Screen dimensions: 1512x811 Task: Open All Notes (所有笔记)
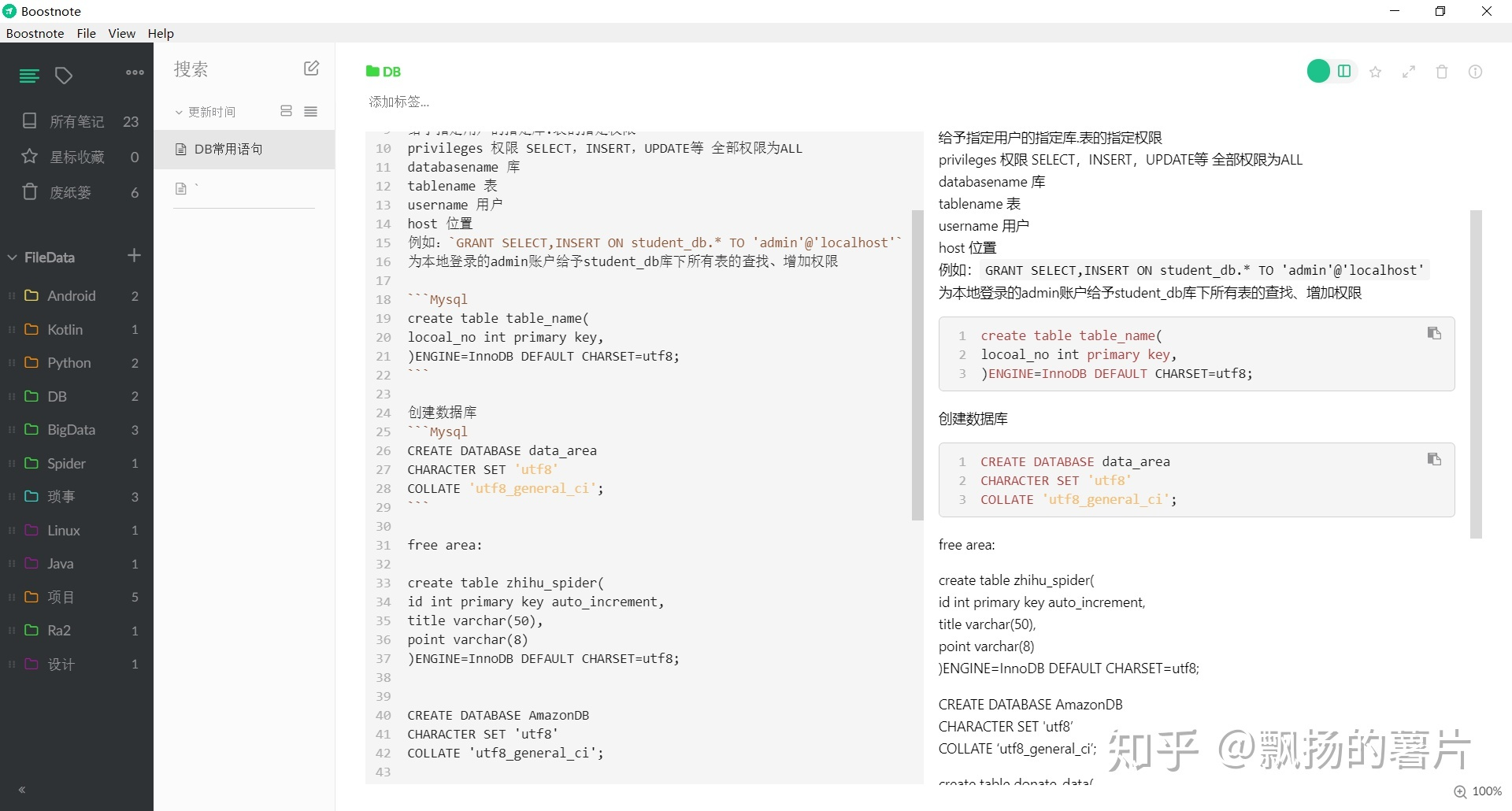77,121
